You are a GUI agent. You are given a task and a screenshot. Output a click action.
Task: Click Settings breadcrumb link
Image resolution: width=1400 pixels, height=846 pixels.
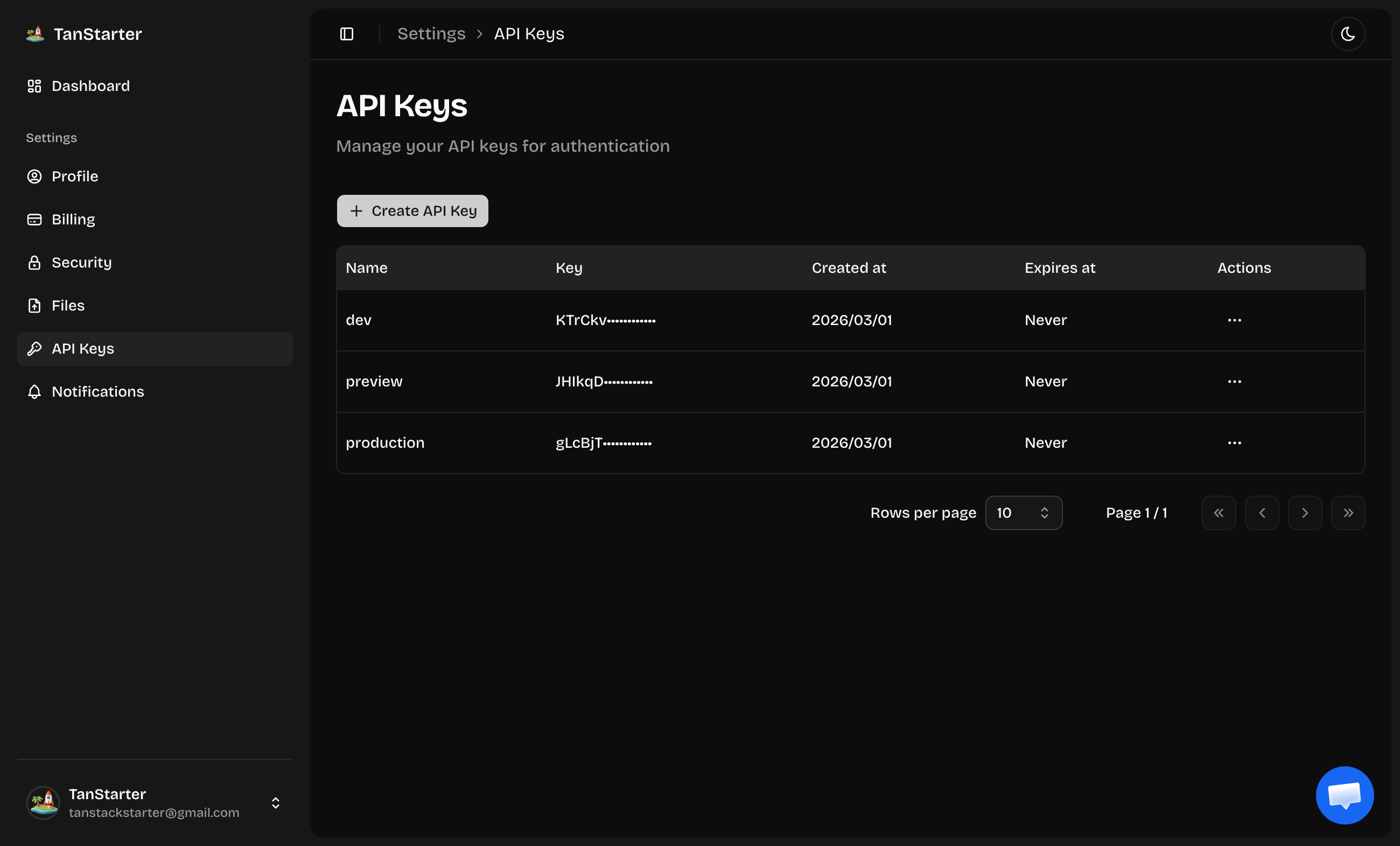coord(431,34)
